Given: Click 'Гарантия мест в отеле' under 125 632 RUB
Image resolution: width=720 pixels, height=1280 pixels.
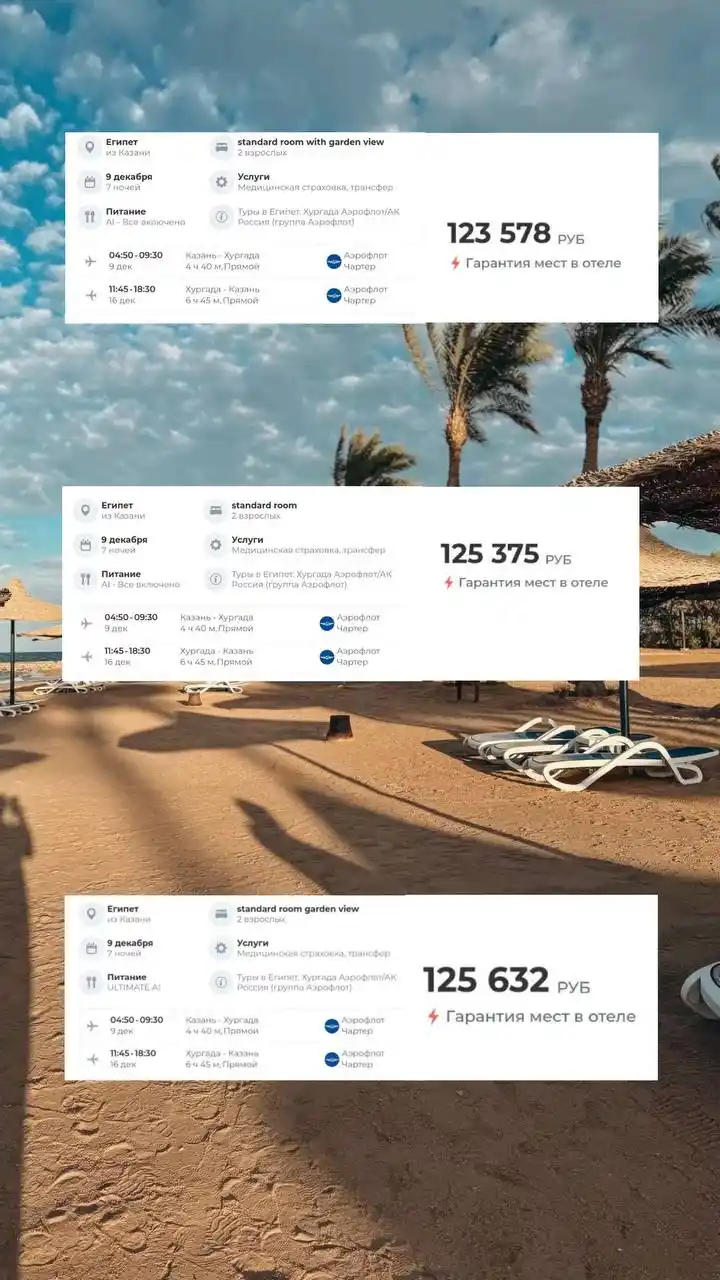Looking at the screenshot, I should (x=540, y=1016).
